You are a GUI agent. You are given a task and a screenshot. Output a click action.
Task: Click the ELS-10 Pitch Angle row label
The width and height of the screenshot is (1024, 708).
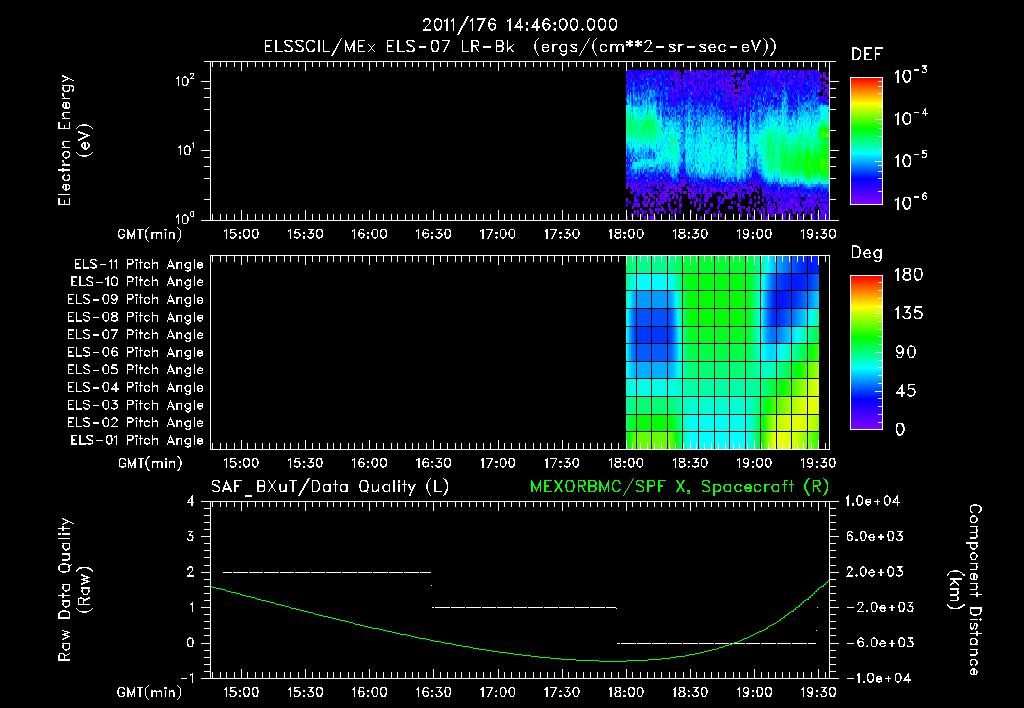tap(137, 282)
